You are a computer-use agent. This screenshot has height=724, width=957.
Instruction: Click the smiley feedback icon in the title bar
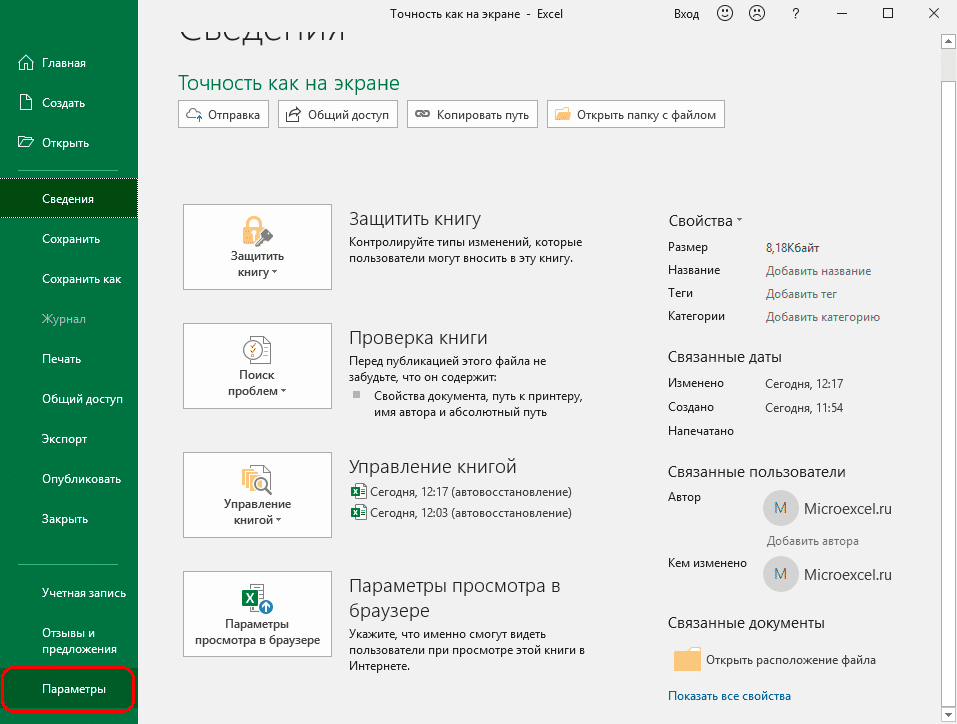point(724,13)
